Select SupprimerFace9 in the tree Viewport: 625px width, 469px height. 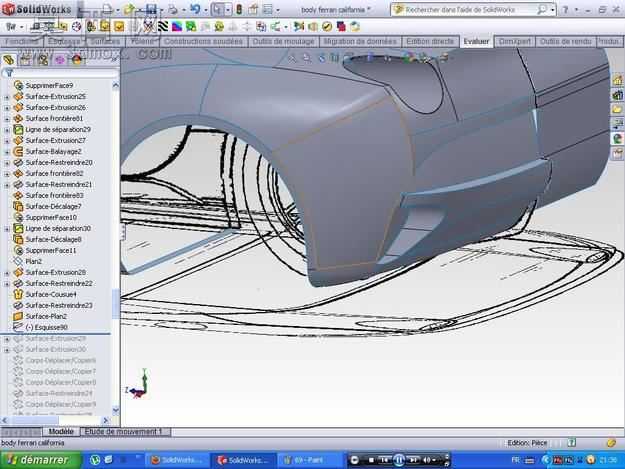(49, 86)
